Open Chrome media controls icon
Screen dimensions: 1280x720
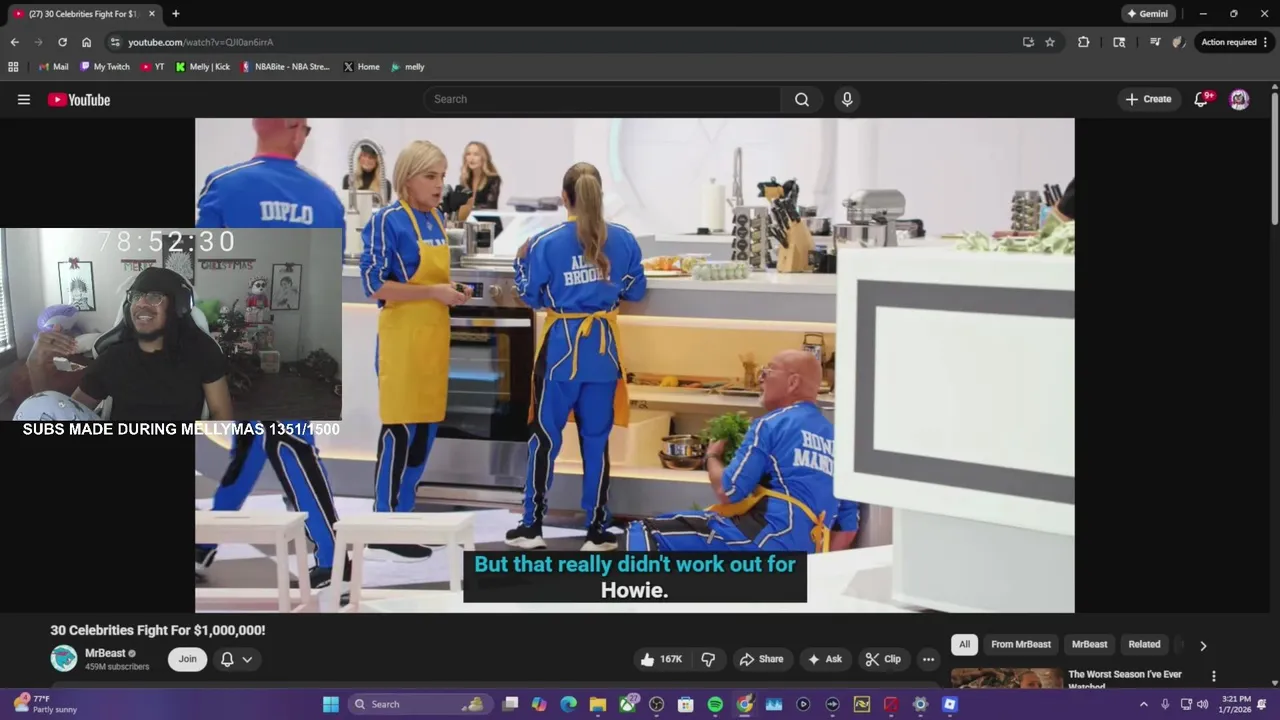[x=1155, y=42]
